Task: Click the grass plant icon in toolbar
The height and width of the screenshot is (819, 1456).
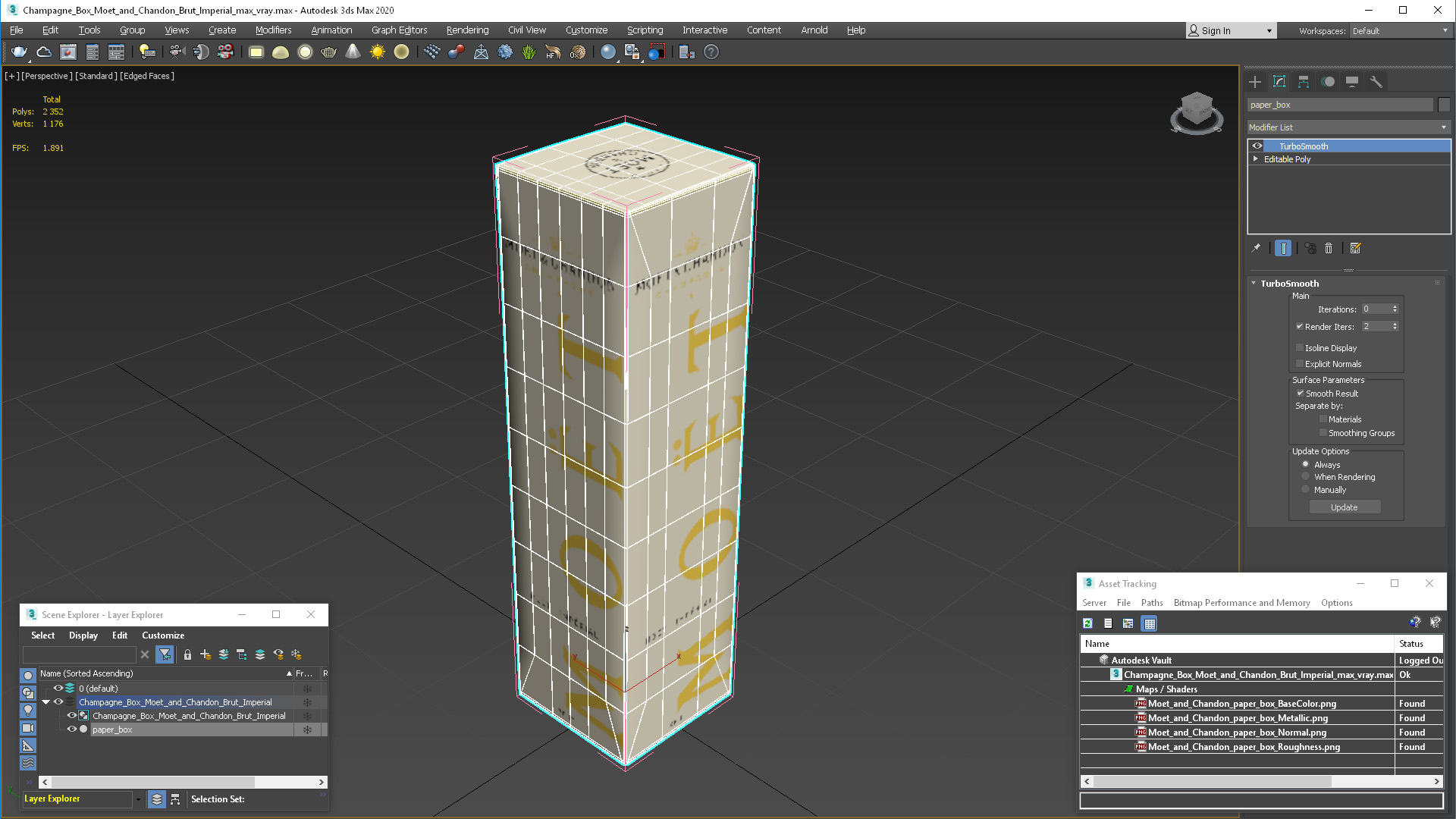Action: [529, 52]
